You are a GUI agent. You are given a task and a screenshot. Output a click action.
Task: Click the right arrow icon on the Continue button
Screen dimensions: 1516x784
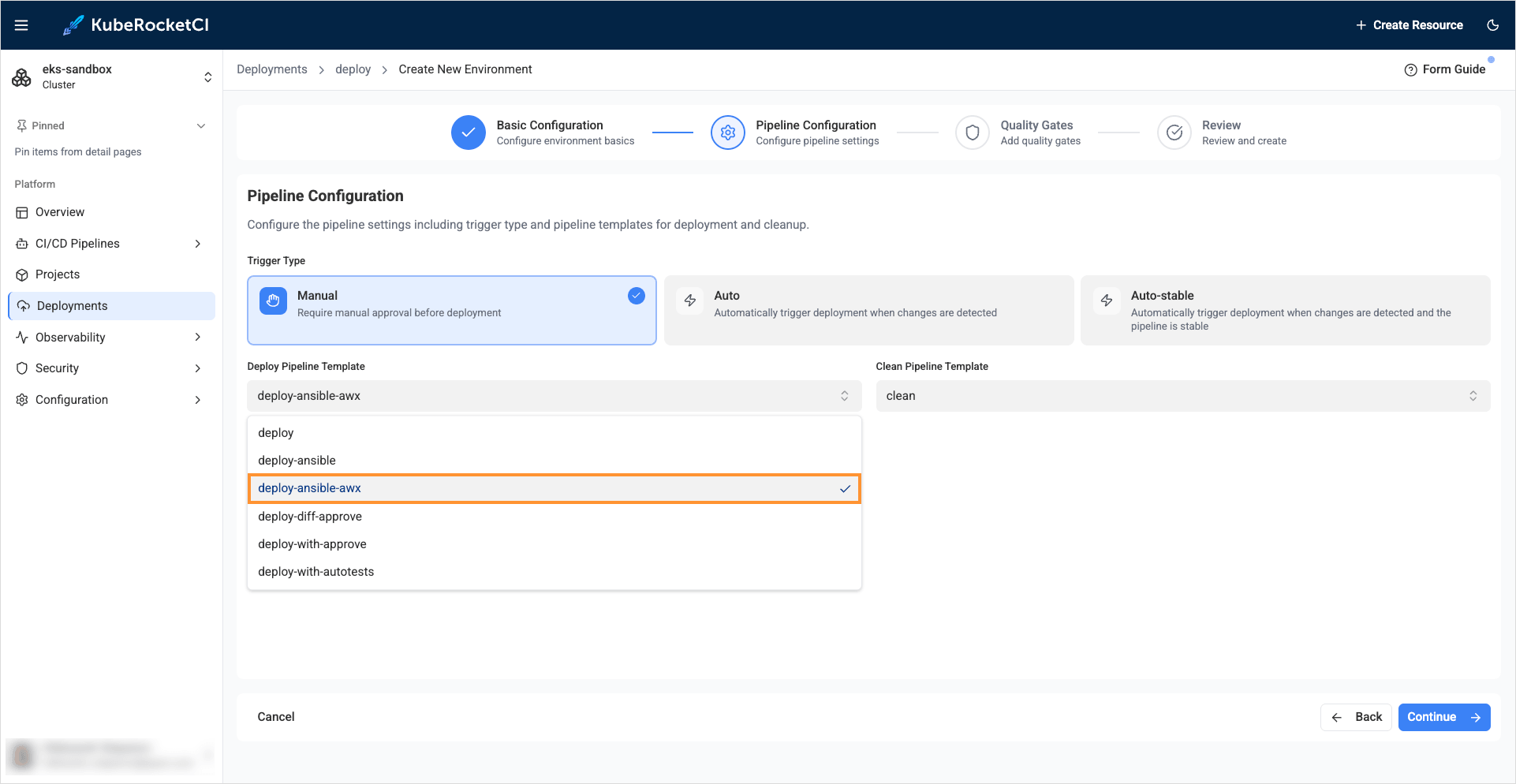(1476, 717)
